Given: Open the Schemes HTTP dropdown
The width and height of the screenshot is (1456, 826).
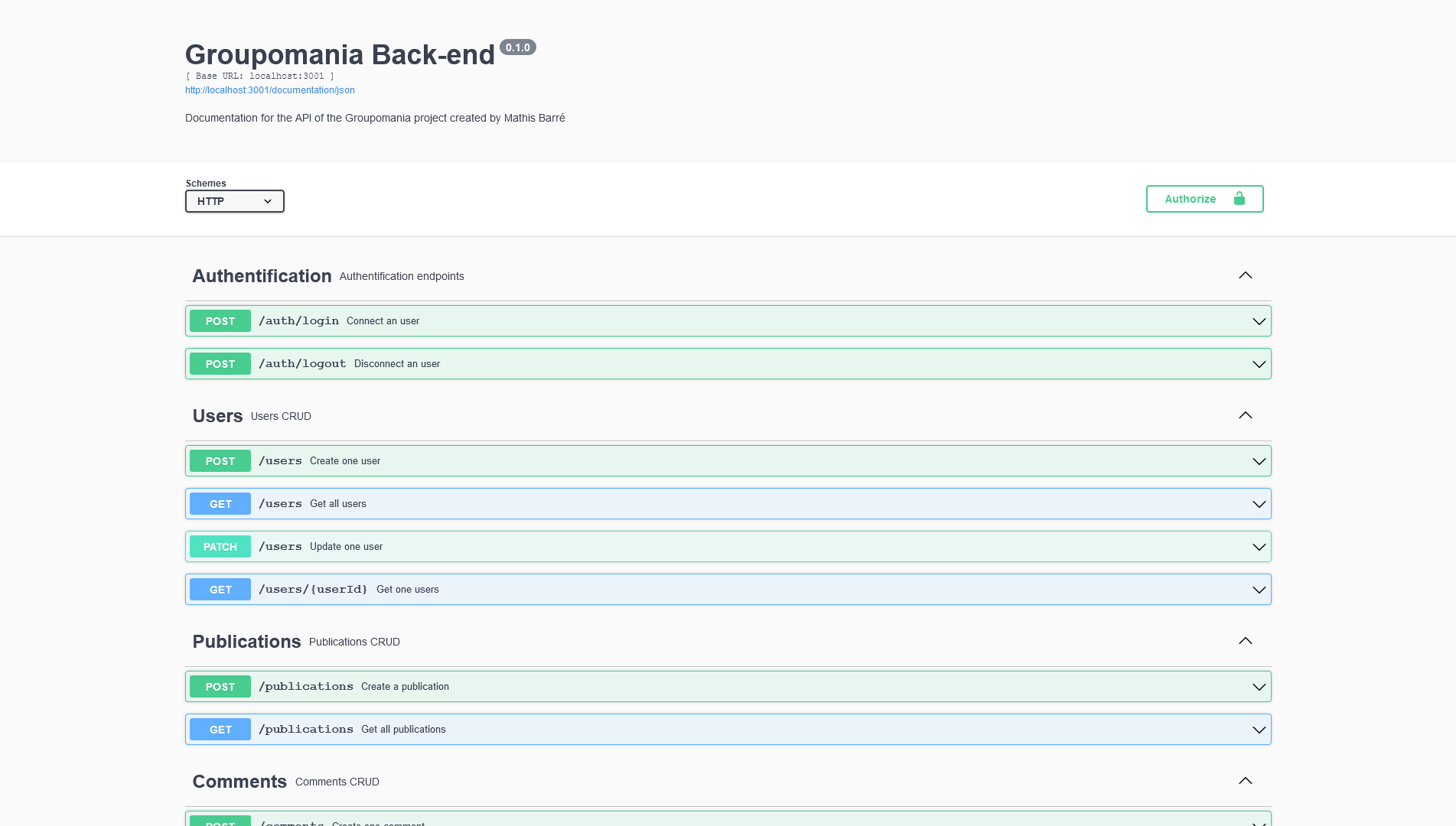Looking at the screenshot, I should click(234, 201).
